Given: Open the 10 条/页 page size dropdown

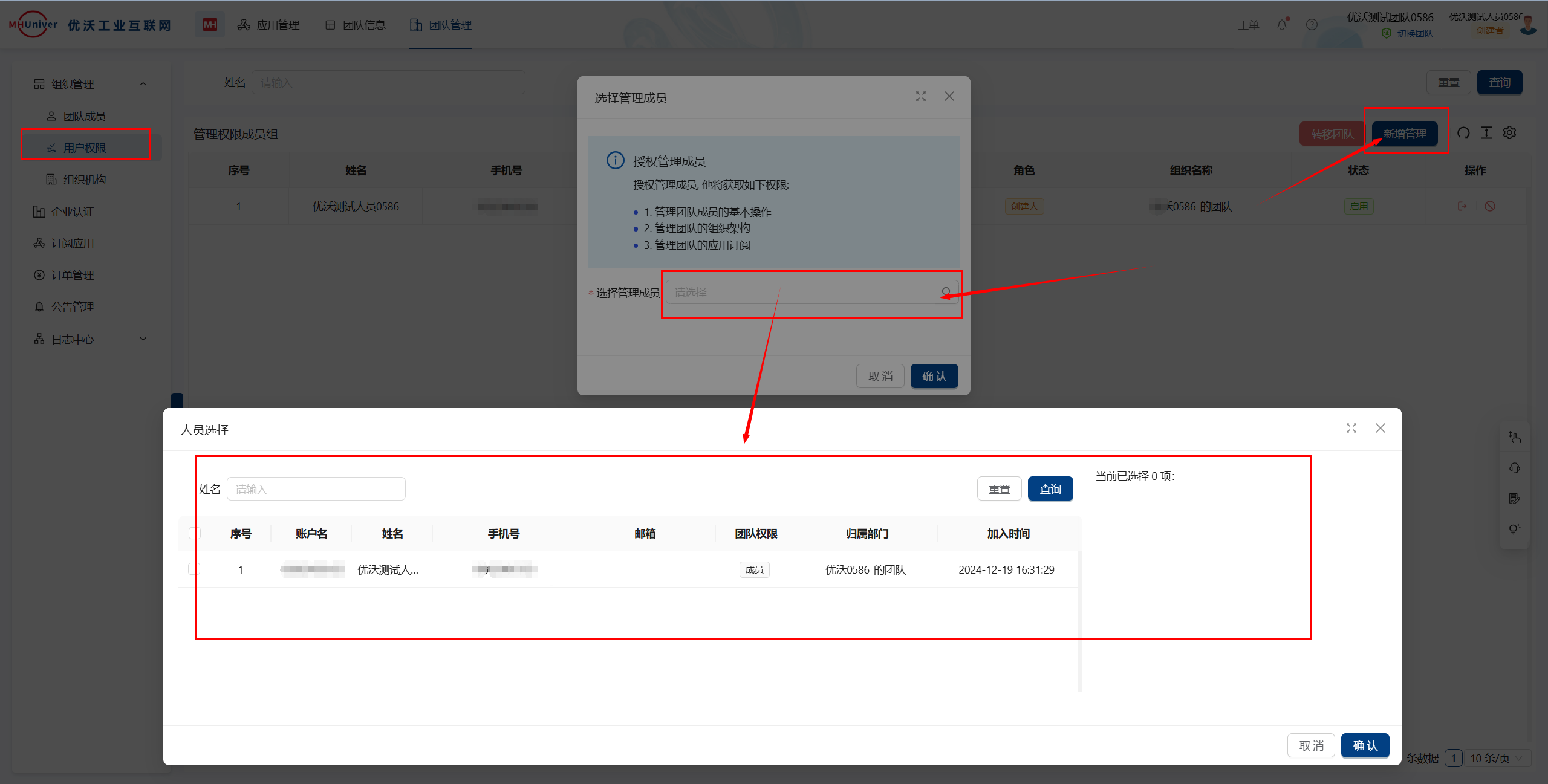Looking at the screenshot, I should coord(1497,758).
